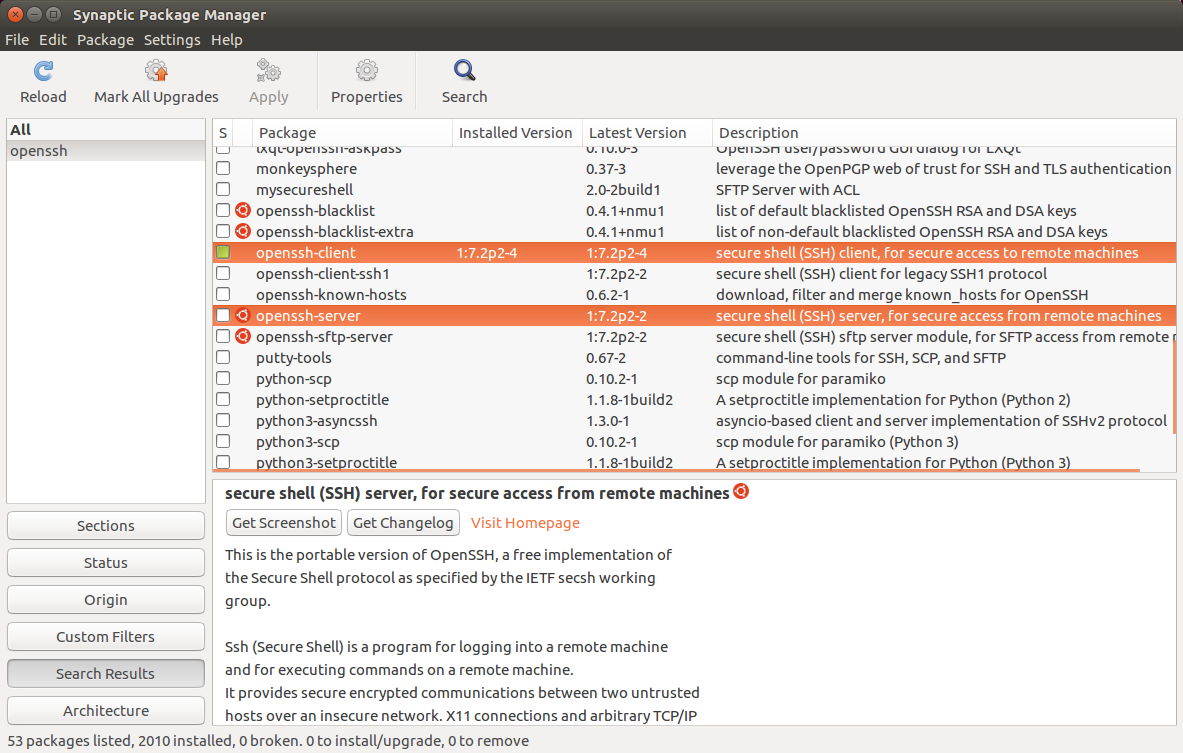Click the Get Changelog button

coord(403,522)
